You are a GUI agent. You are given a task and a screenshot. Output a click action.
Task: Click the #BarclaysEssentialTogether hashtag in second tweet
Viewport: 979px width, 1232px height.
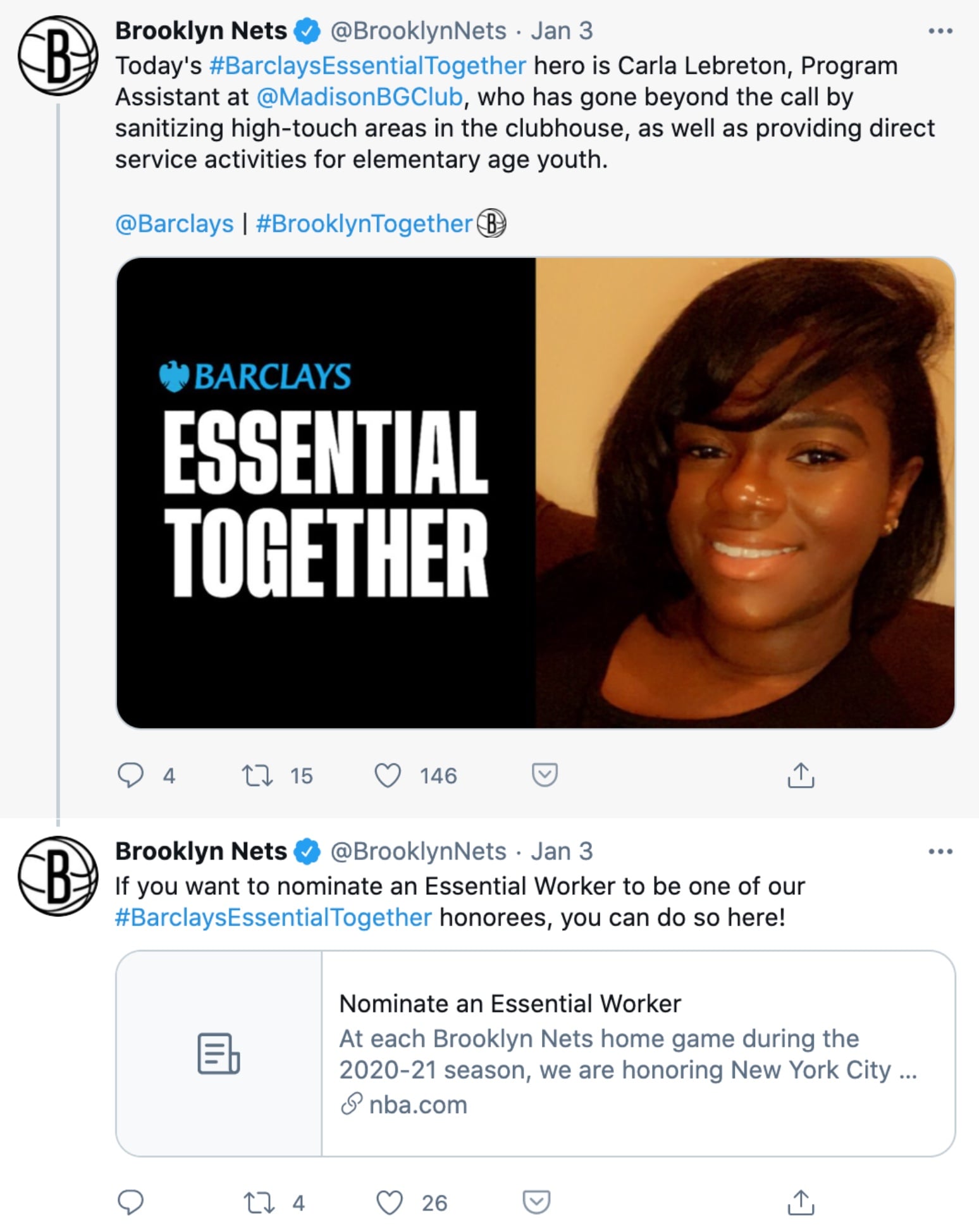[x=273, y=918]
